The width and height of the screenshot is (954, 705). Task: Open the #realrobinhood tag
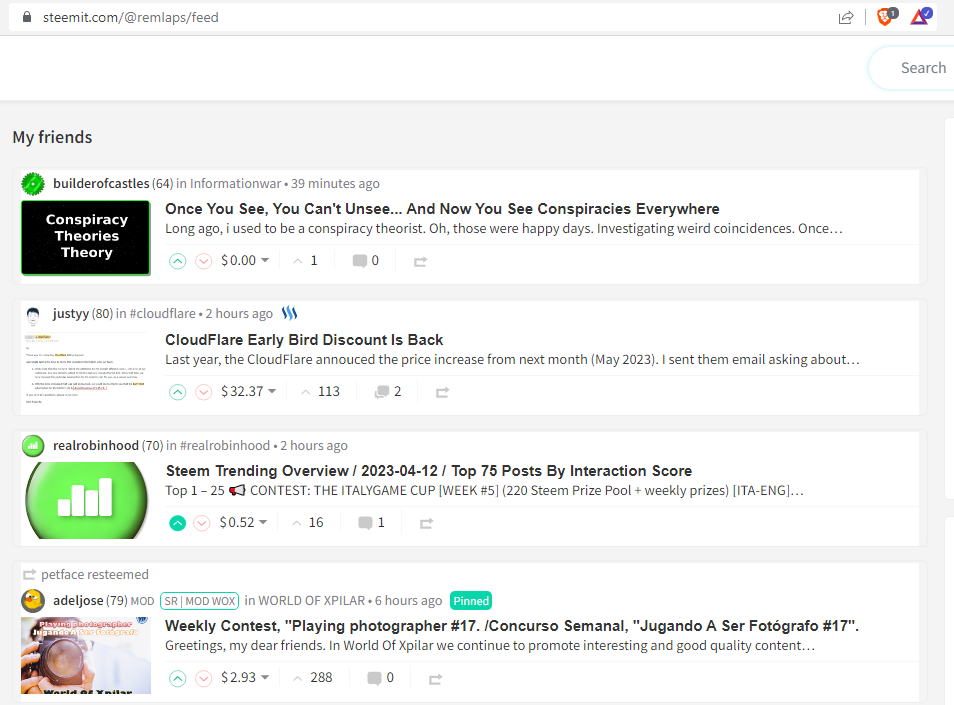[225, 445]
